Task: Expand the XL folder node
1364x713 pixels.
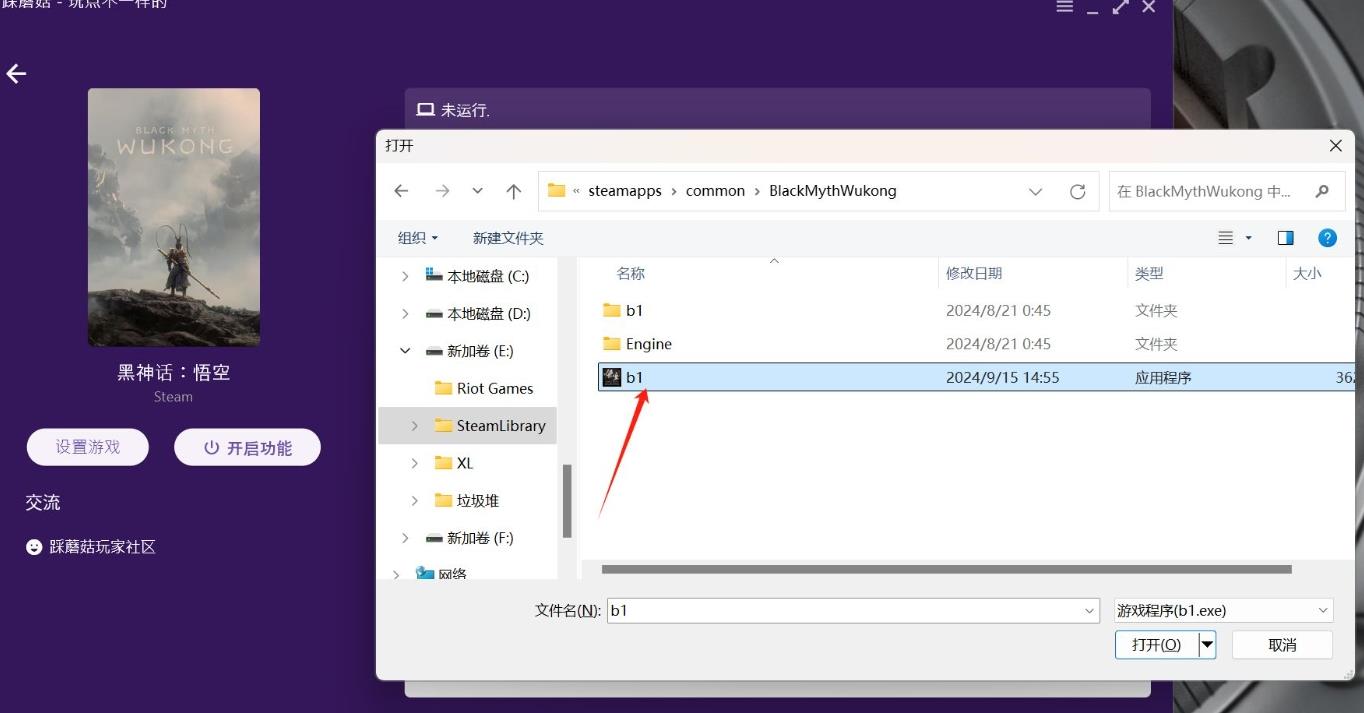Action: tap(415, 463)
